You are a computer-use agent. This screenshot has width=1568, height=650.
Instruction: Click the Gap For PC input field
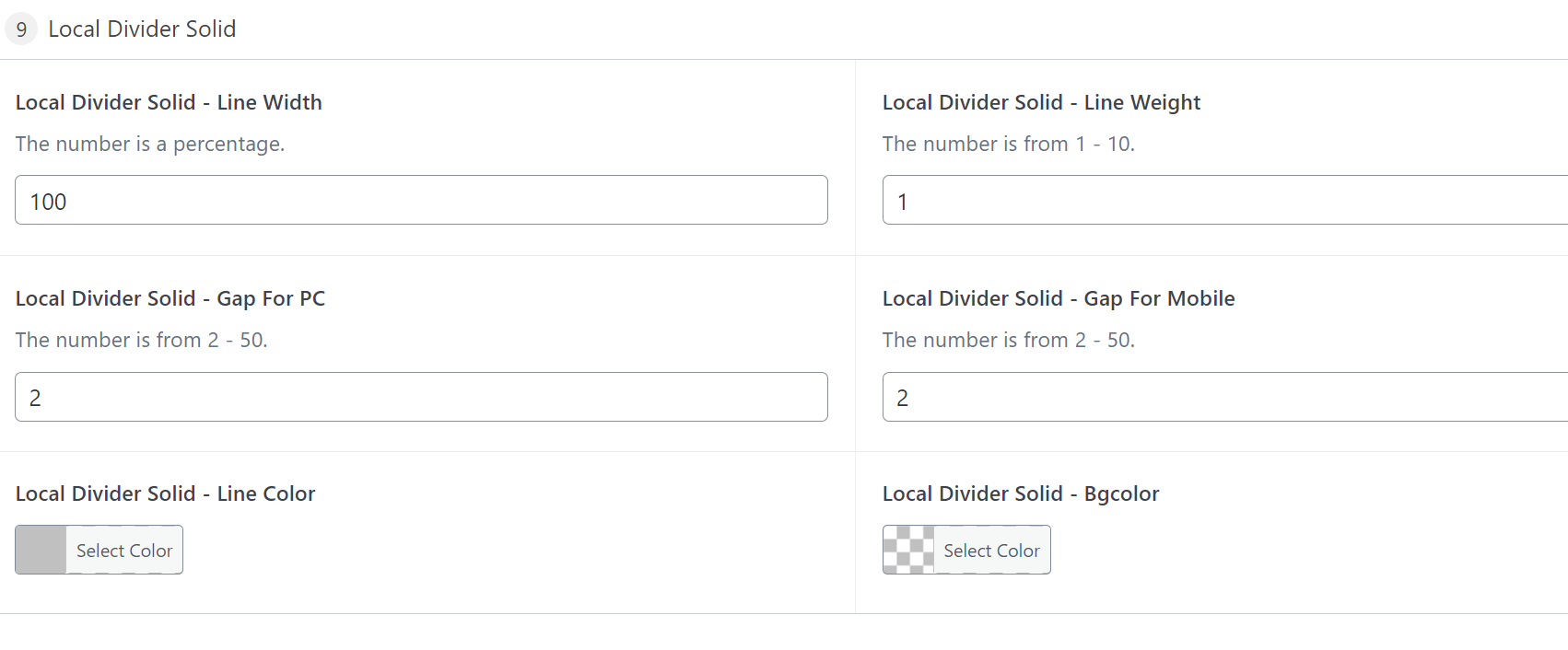tap(421, 397)
